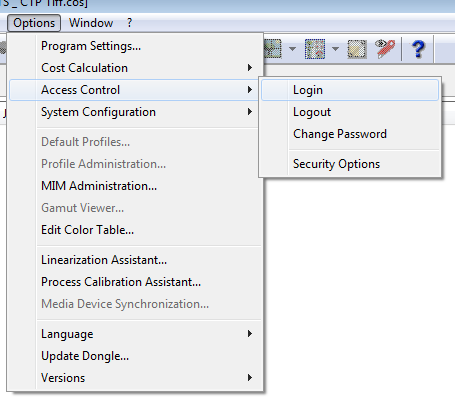
Task: Click the red pen preview toolbar icon
Action: click(385, 49)
